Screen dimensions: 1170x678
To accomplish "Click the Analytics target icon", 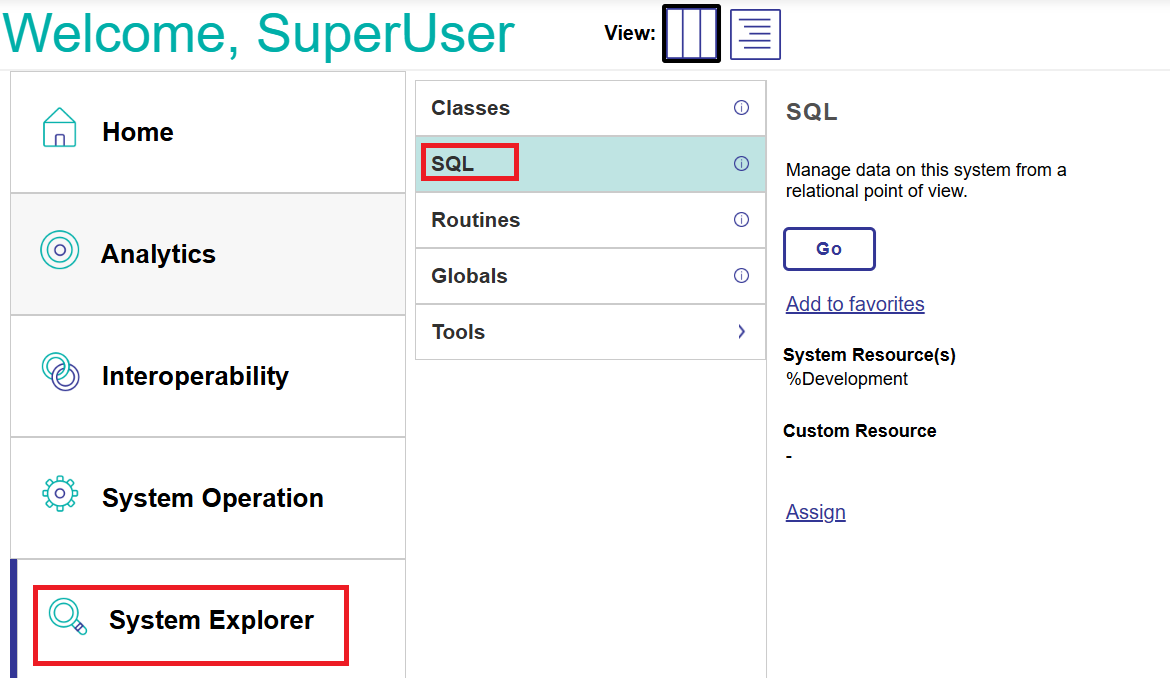I will point(60,250).
